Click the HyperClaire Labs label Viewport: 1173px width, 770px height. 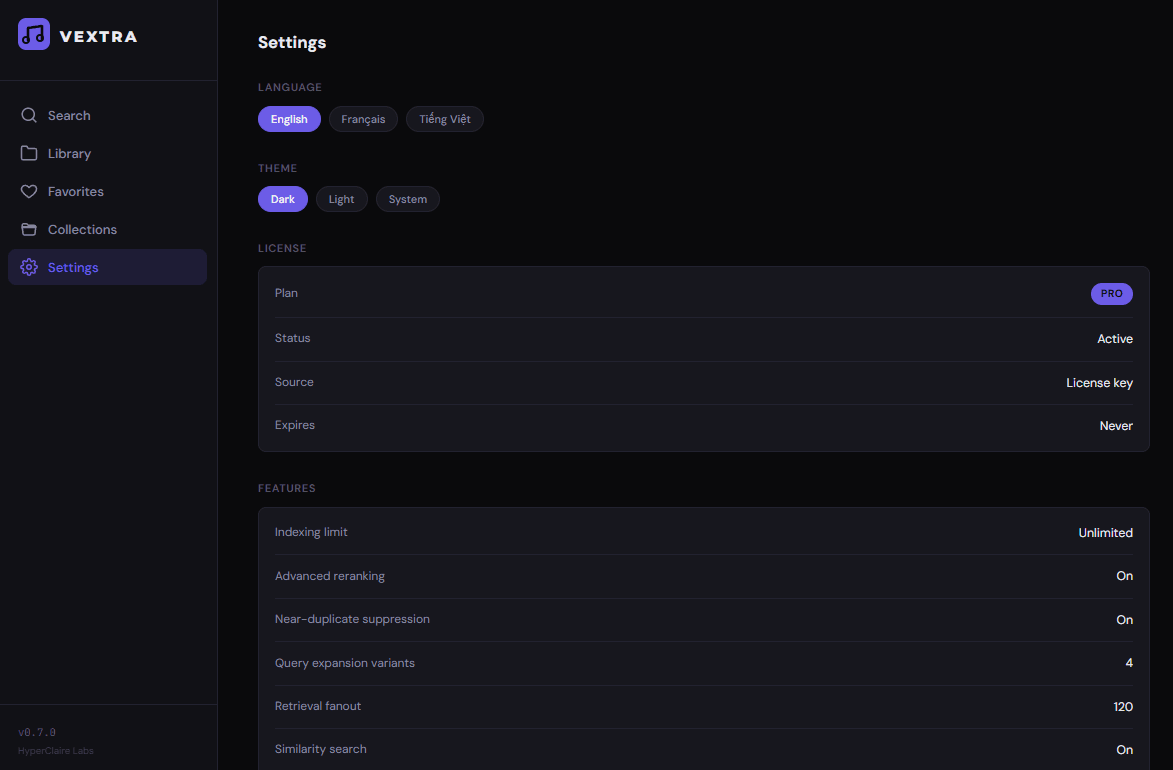tap(55, 750)
